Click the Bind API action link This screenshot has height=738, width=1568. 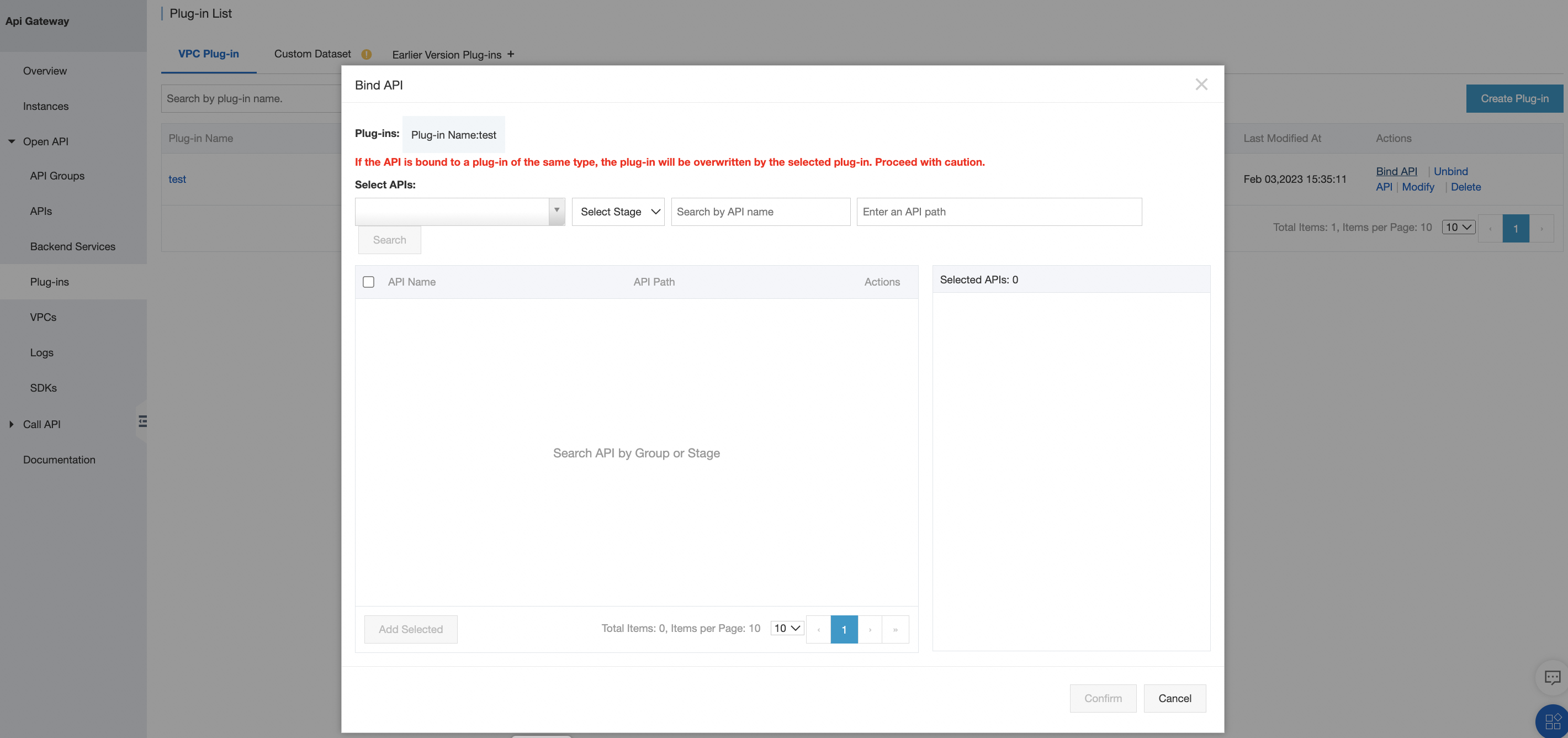(x=1396, y=171)
